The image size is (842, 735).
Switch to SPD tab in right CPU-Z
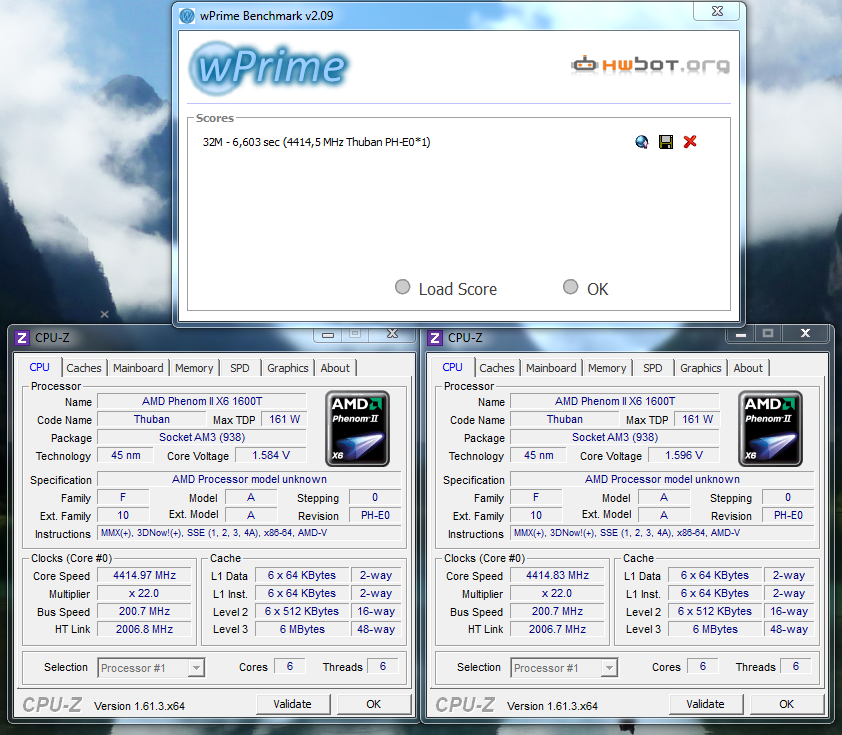coord(652,368)
